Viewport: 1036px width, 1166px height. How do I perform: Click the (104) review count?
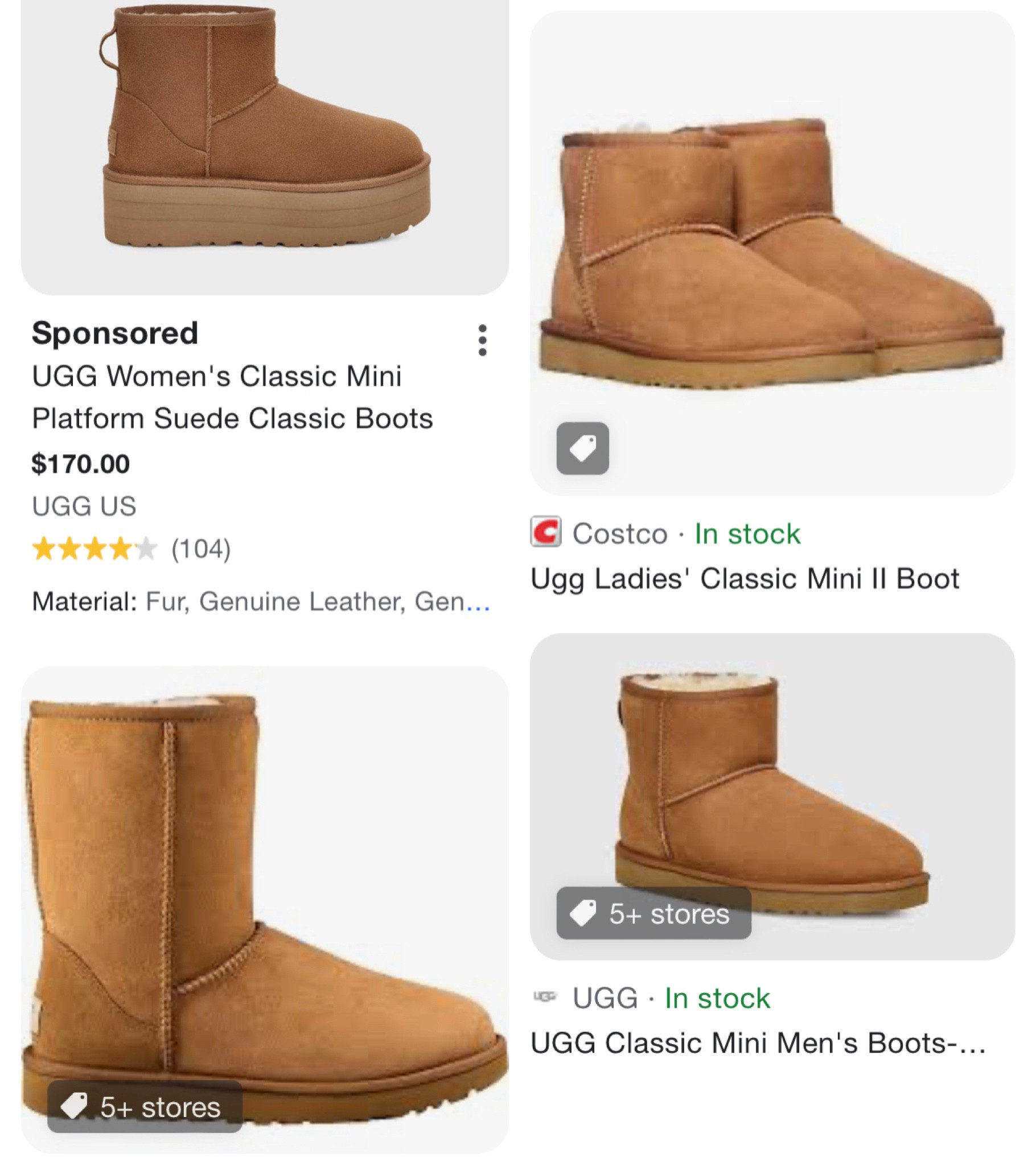pyautogui.click(x=201, y=549)
